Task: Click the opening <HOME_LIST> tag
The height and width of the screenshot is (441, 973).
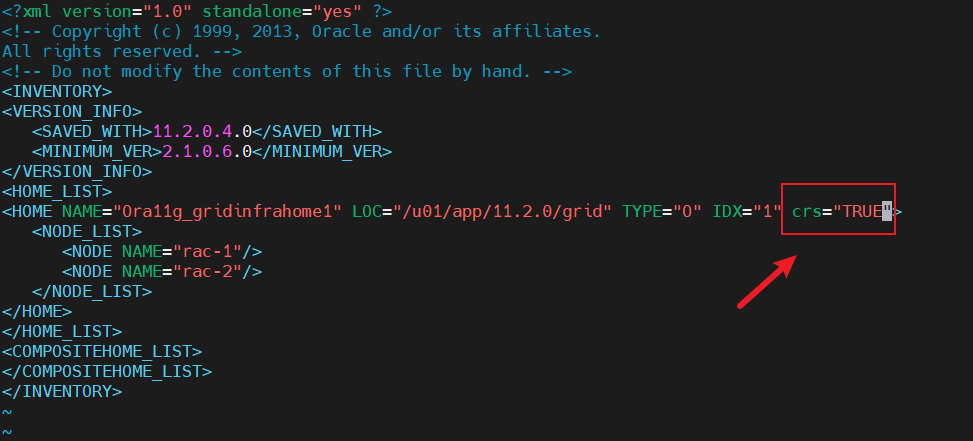Action: [57, 192]
